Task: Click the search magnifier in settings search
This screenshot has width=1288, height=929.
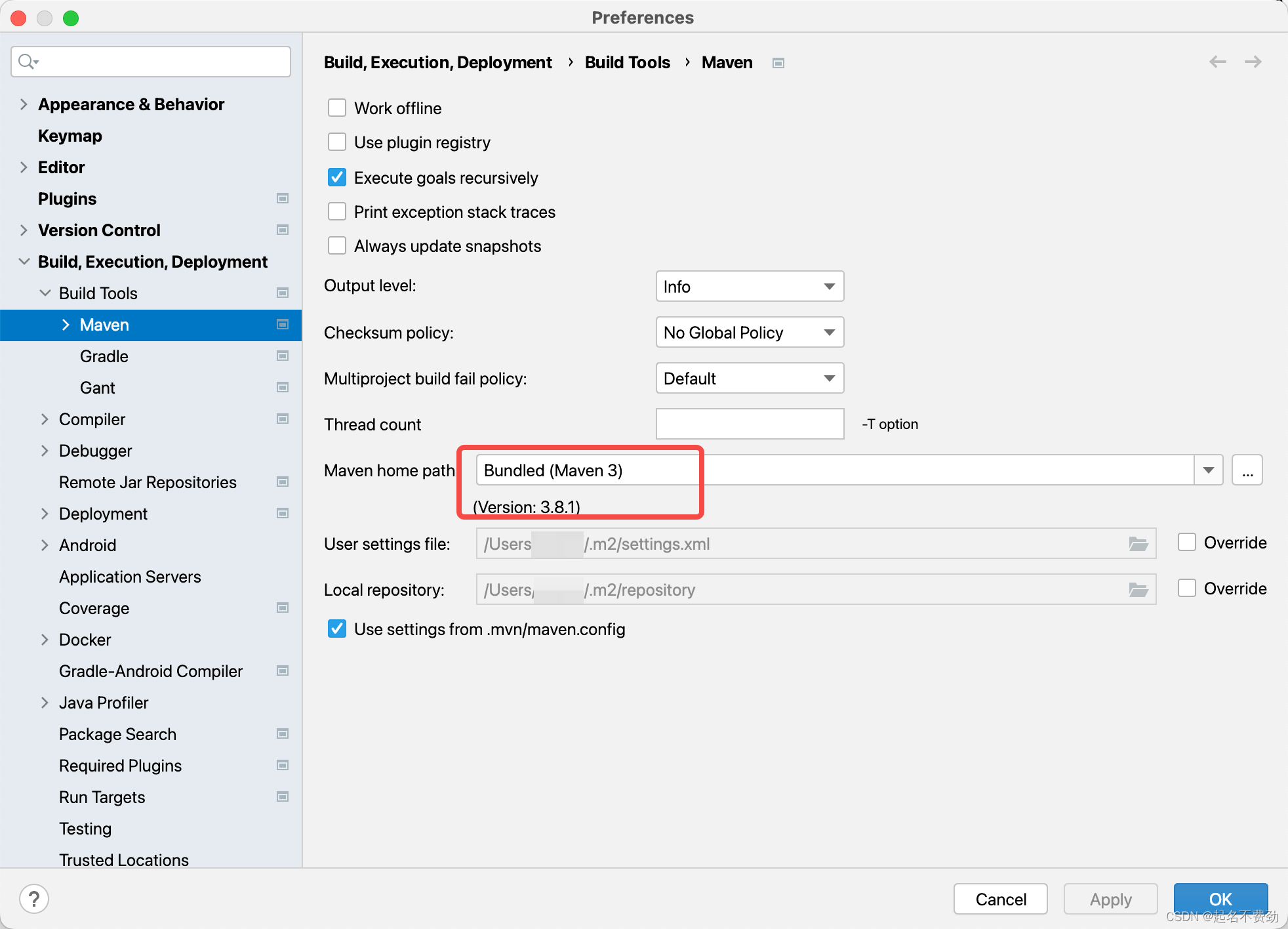Action: (27, 61)
